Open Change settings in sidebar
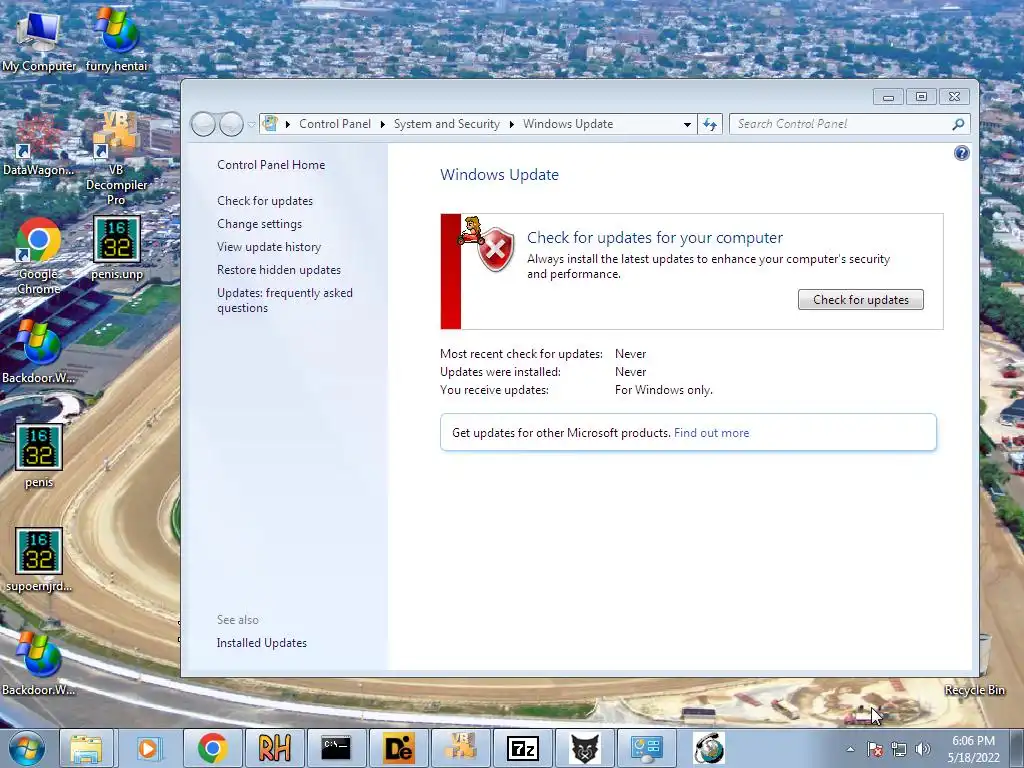 pyautogui.click(x=259, y=224)
